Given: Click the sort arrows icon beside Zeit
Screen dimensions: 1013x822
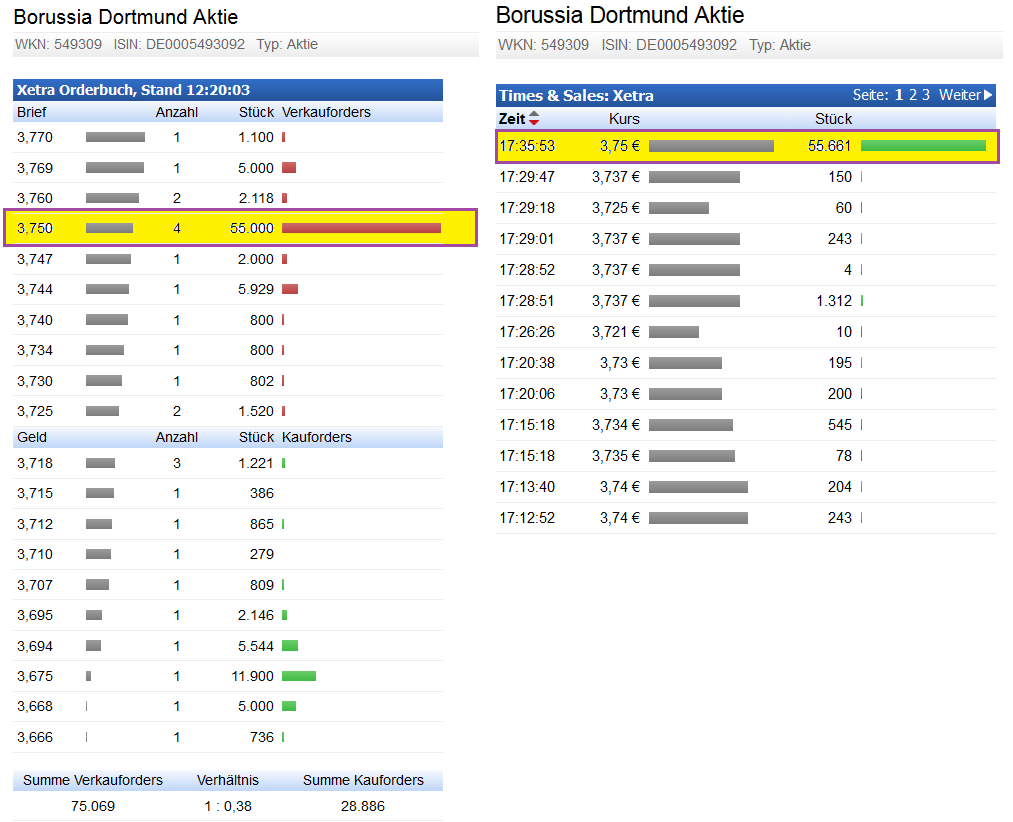Looking at the screenshot, I should pyautogui.click(x=534, y=118).
